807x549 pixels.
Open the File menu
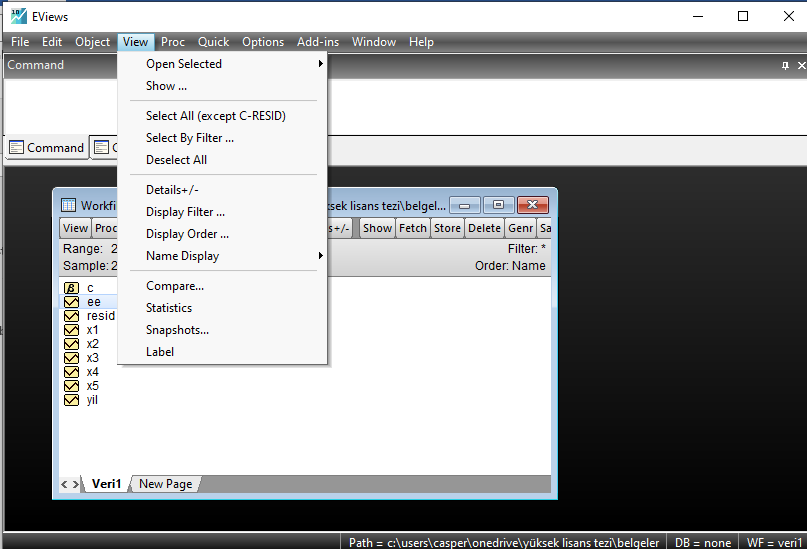click(x=20, y=42)
